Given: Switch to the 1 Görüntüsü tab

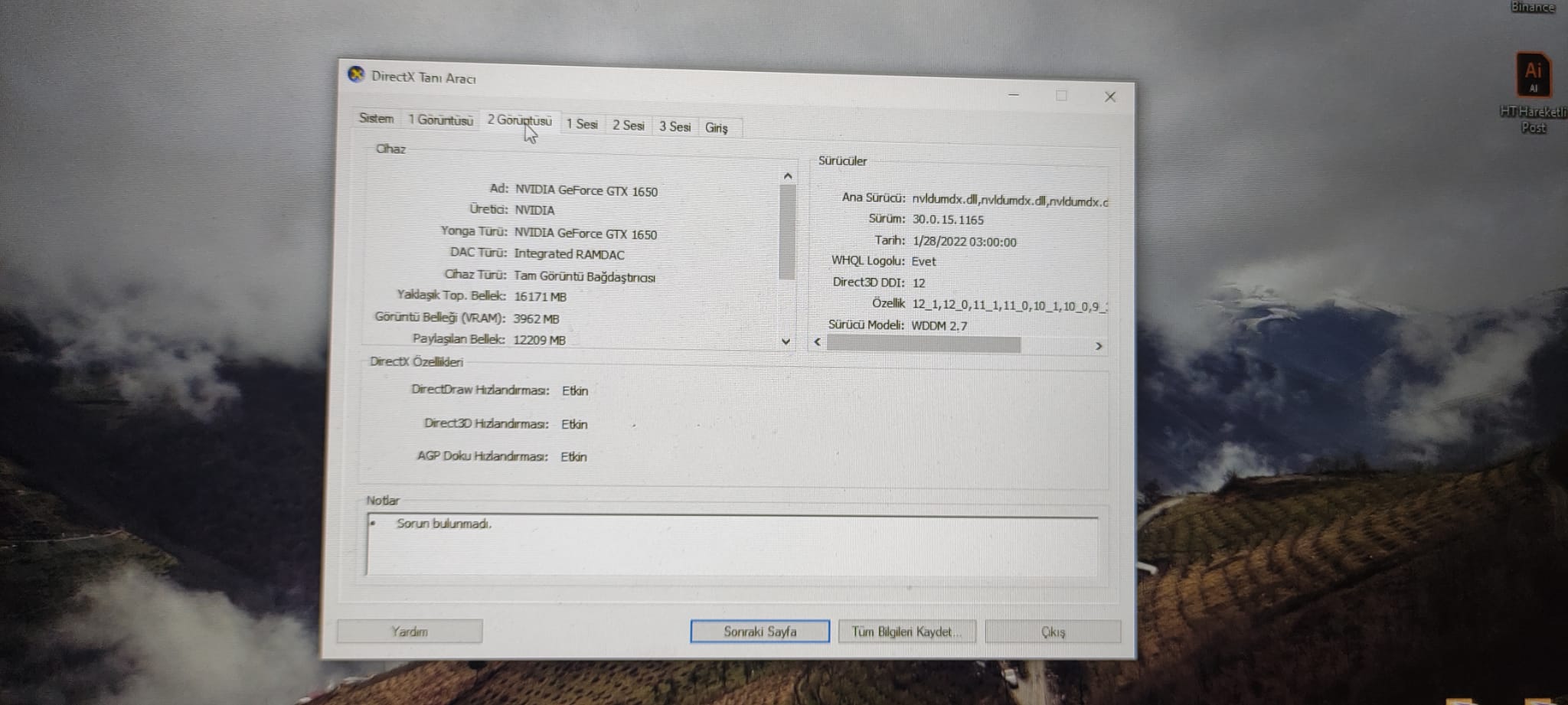Looking at the screenshot, I should click(x=440, y=119).
